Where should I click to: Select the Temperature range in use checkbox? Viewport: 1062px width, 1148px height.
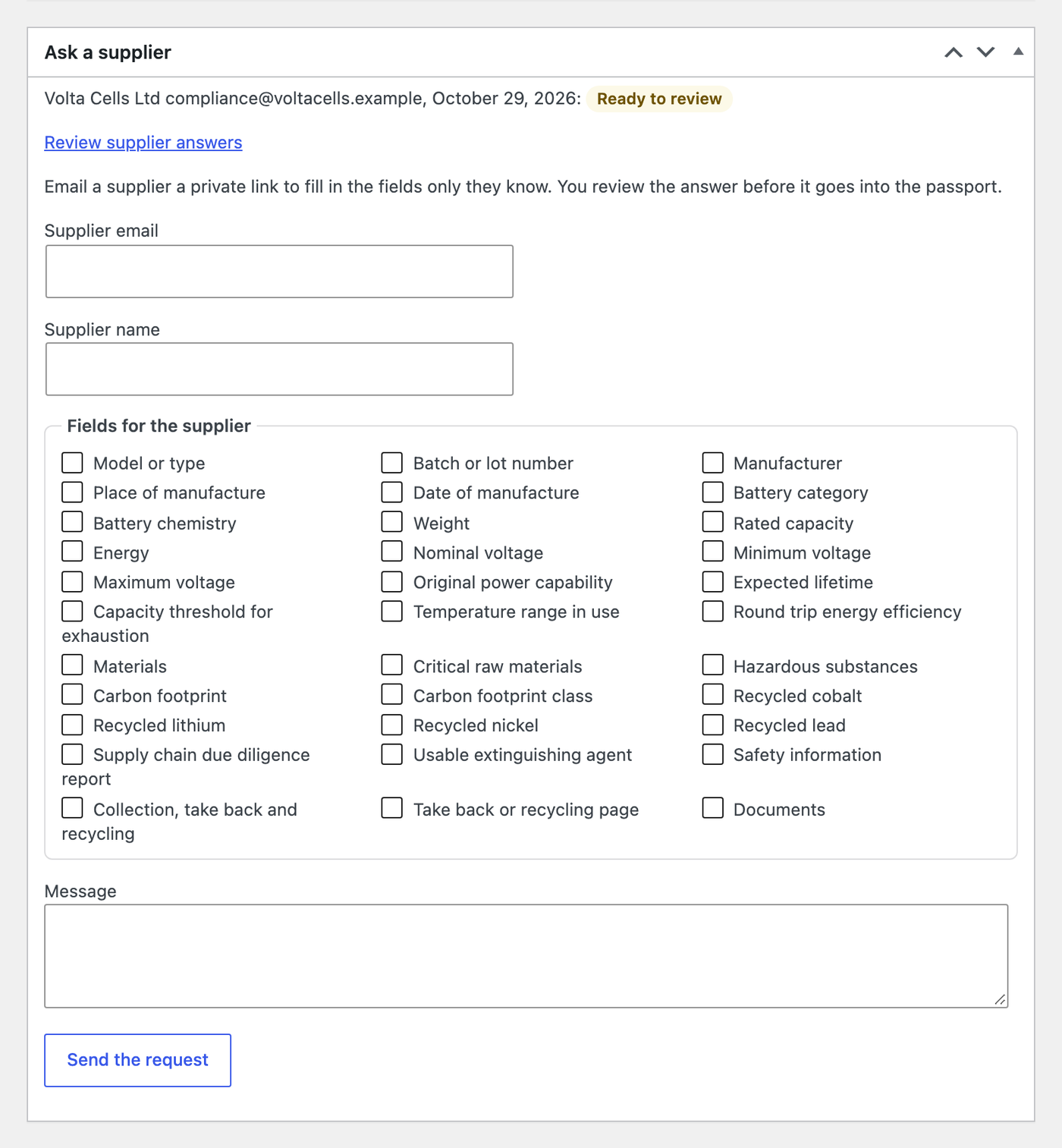coord(392,612)
